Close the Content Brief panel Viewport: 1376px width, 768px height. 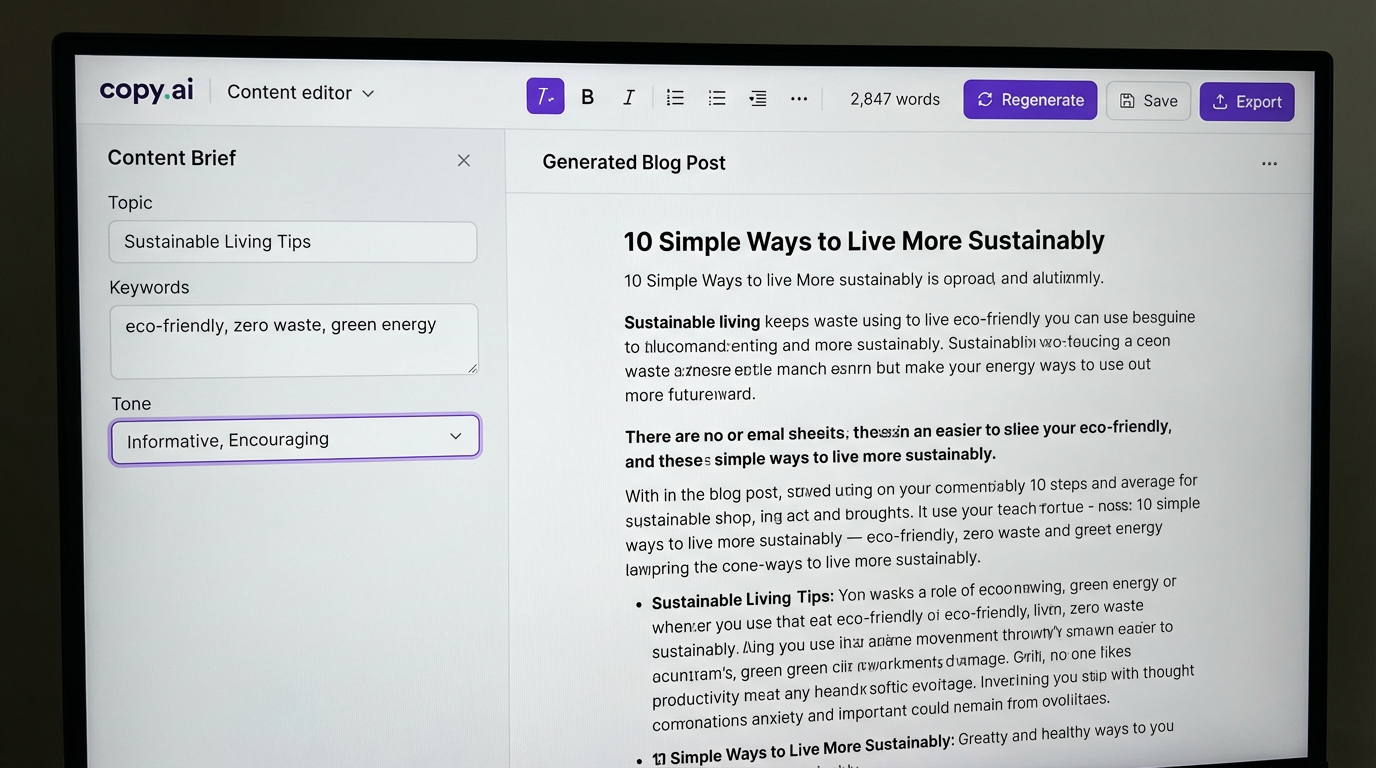(x=464, y=160)
